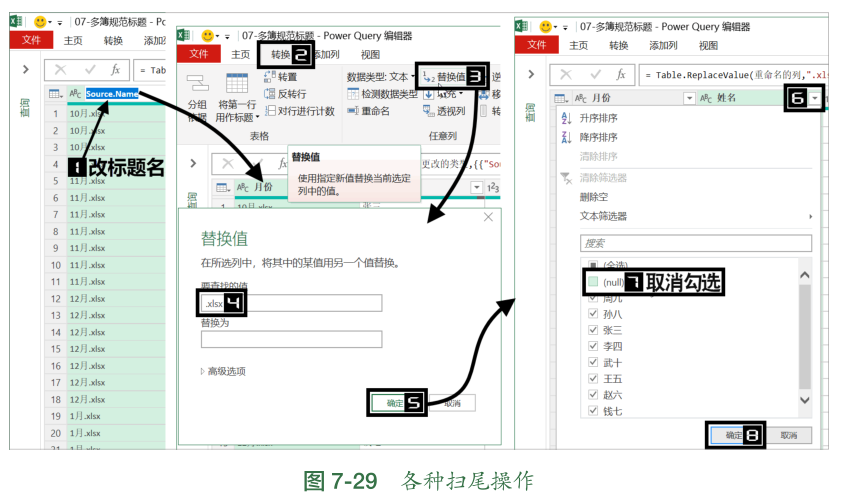Screen dimensions: 843x494
Task: Expand the 文本筛选器 submenu arrow
Action: point(810,217)
